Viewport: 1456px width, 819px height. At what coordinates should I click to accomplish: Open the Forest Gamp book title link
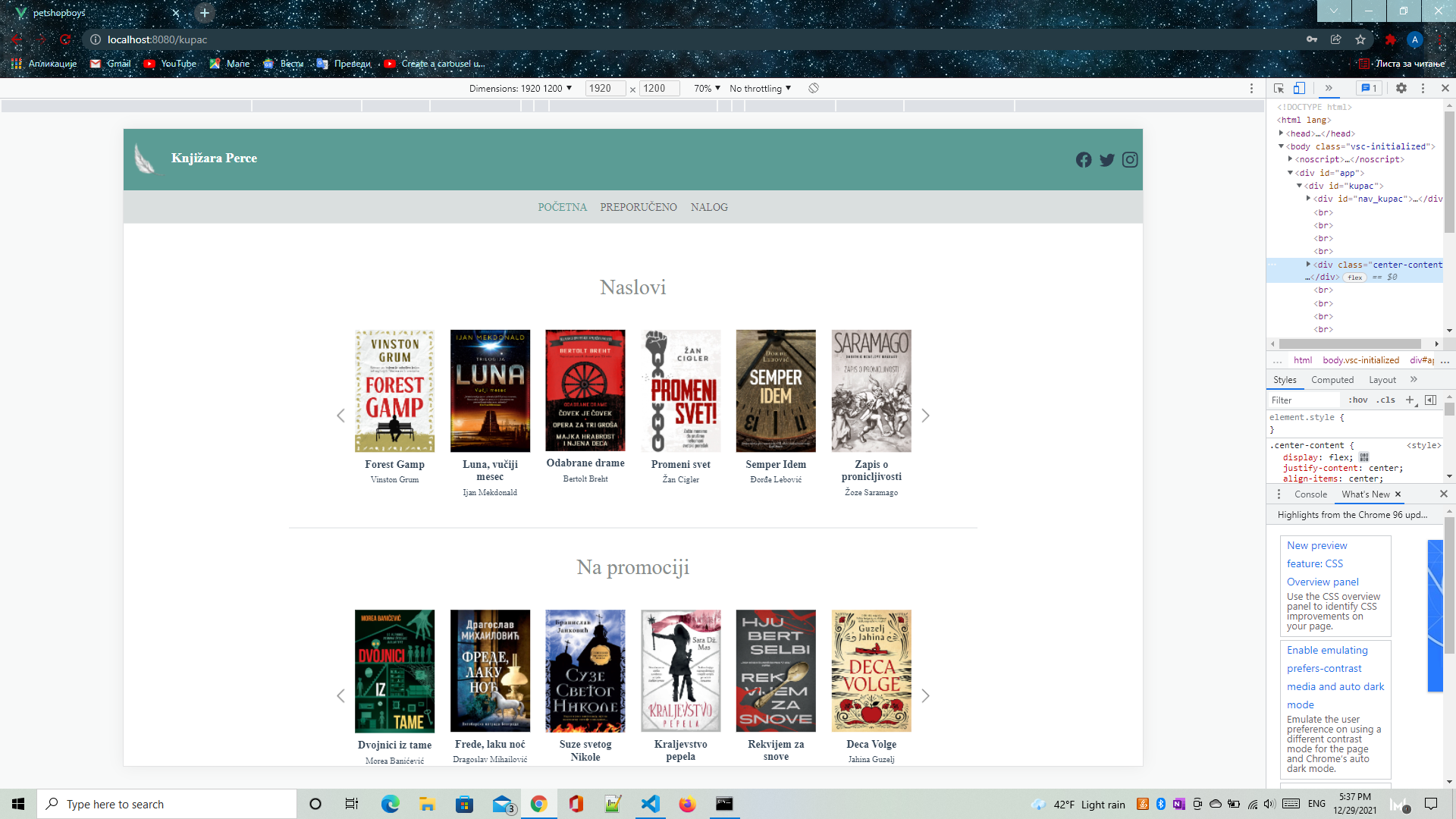coord(394,465)
